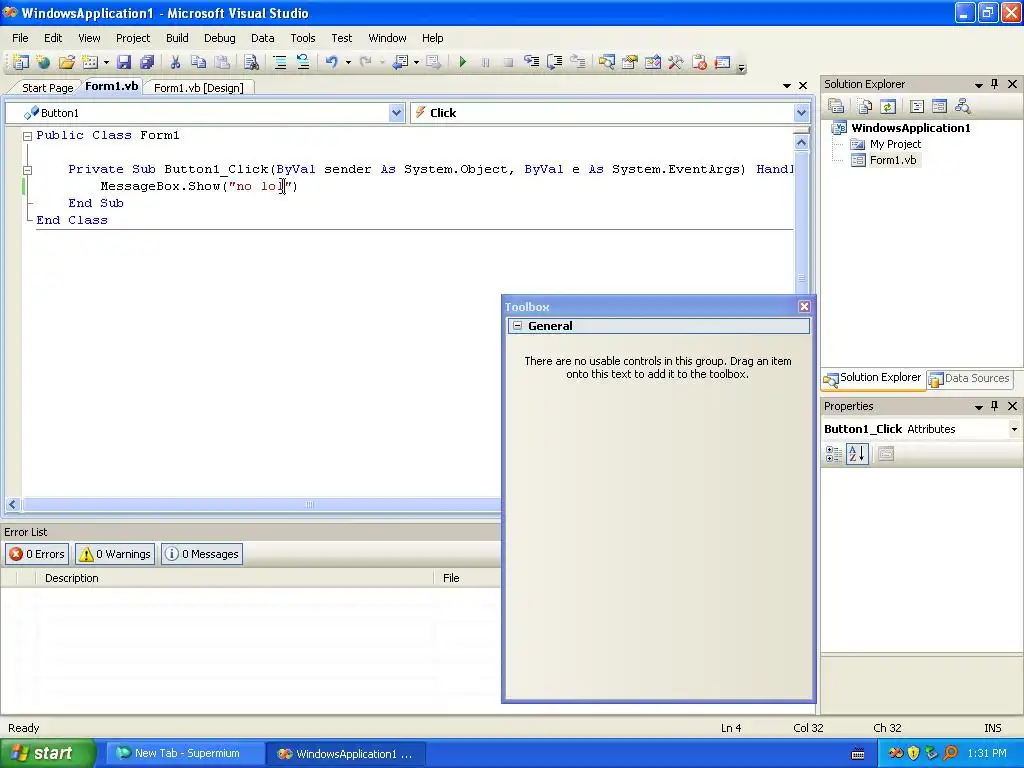Uncomment the selected lines icon
Viewport: 1024px width, 768px height.
pos(303,62)
